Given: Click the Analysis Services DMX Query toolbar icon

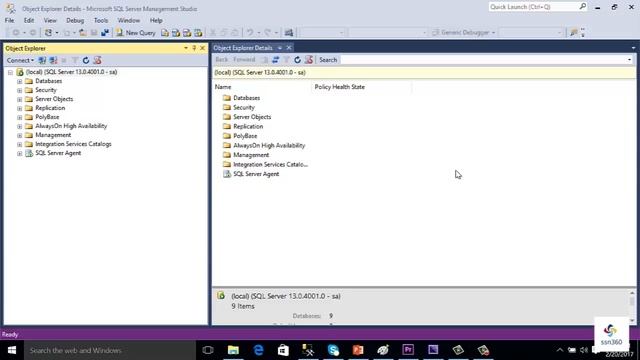Looking at the screenshot, I should [187, 33].
